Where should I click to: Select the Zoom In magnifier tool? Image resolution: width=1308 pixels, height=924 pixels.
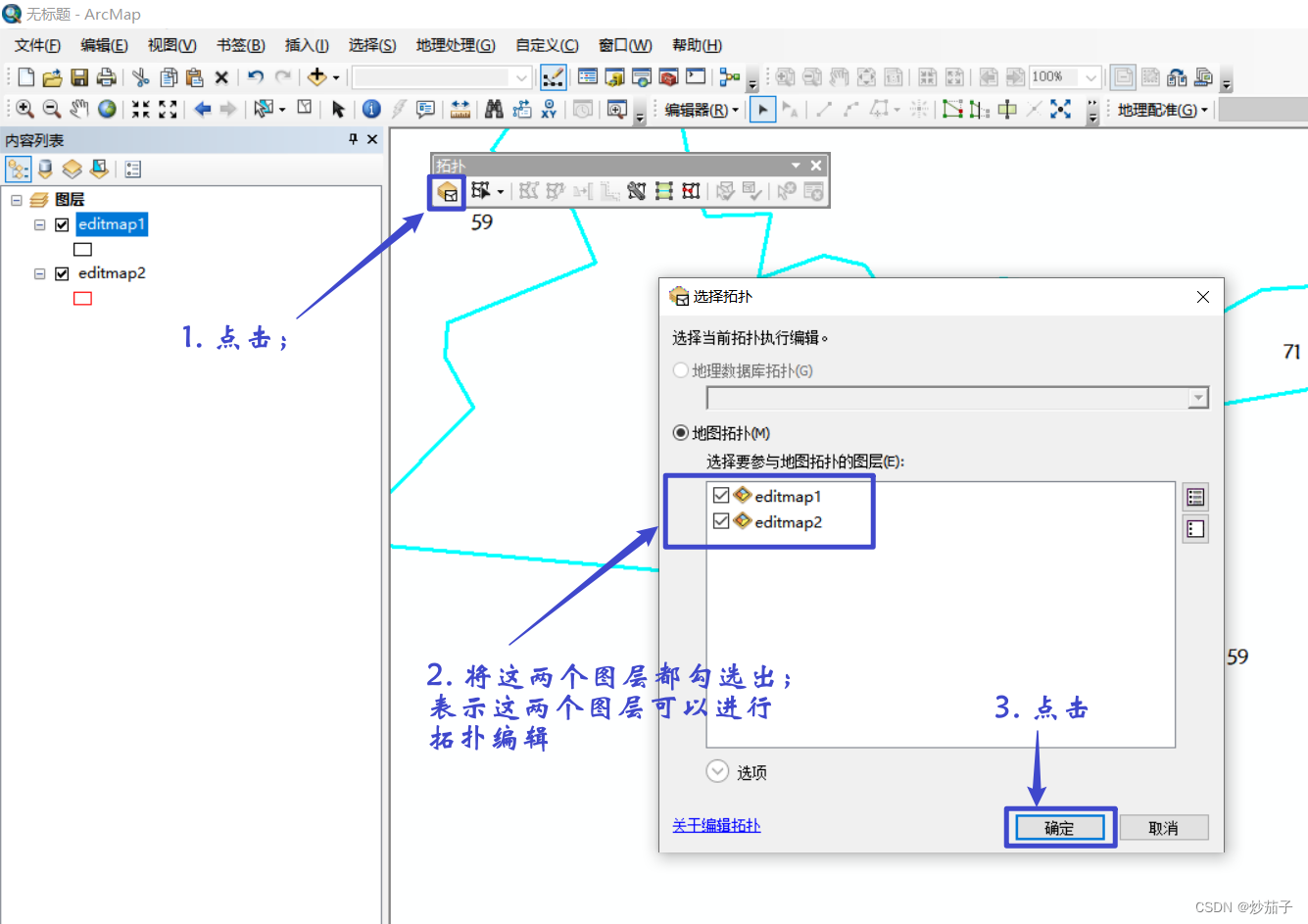(x=25, y=110)
